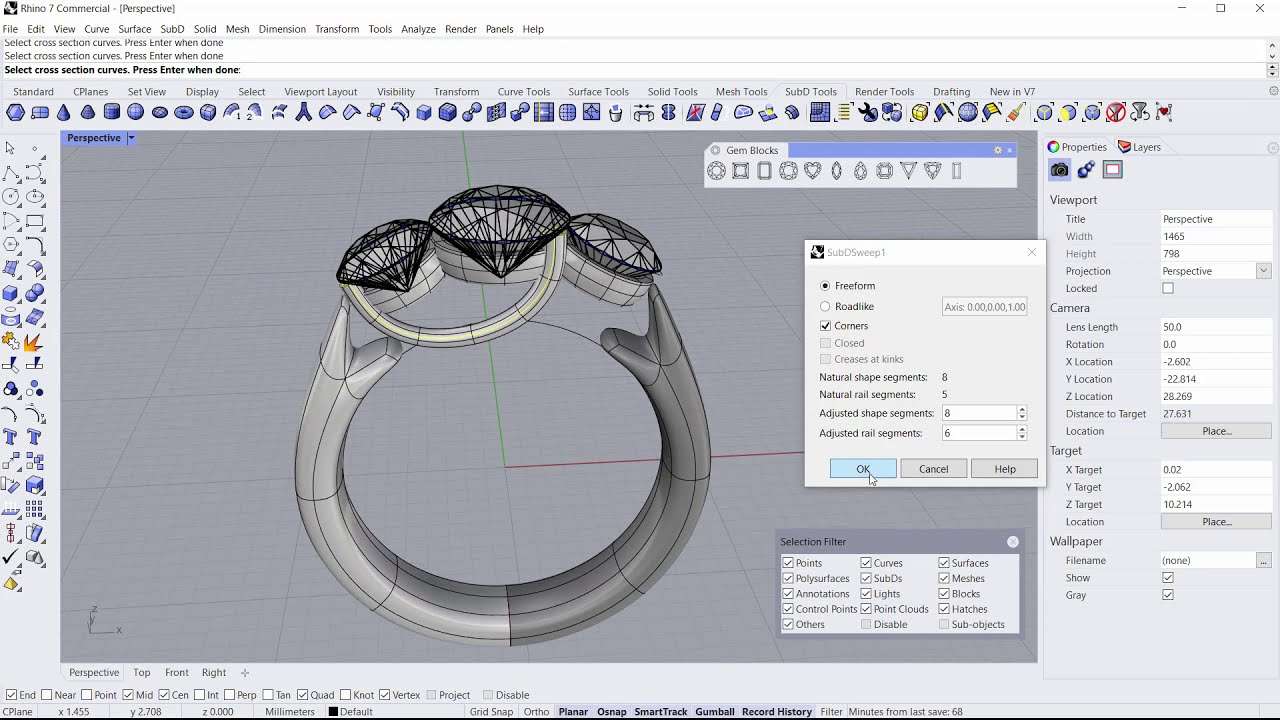Uncheck the Corners checkbox

pyautogui.click(x=825, y=326)
